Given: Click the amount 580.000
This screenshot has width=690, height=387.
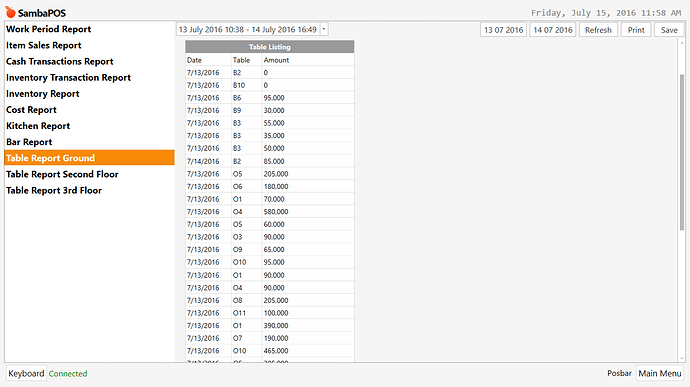Looking at the screenshot, I should [x=276, y=212].
